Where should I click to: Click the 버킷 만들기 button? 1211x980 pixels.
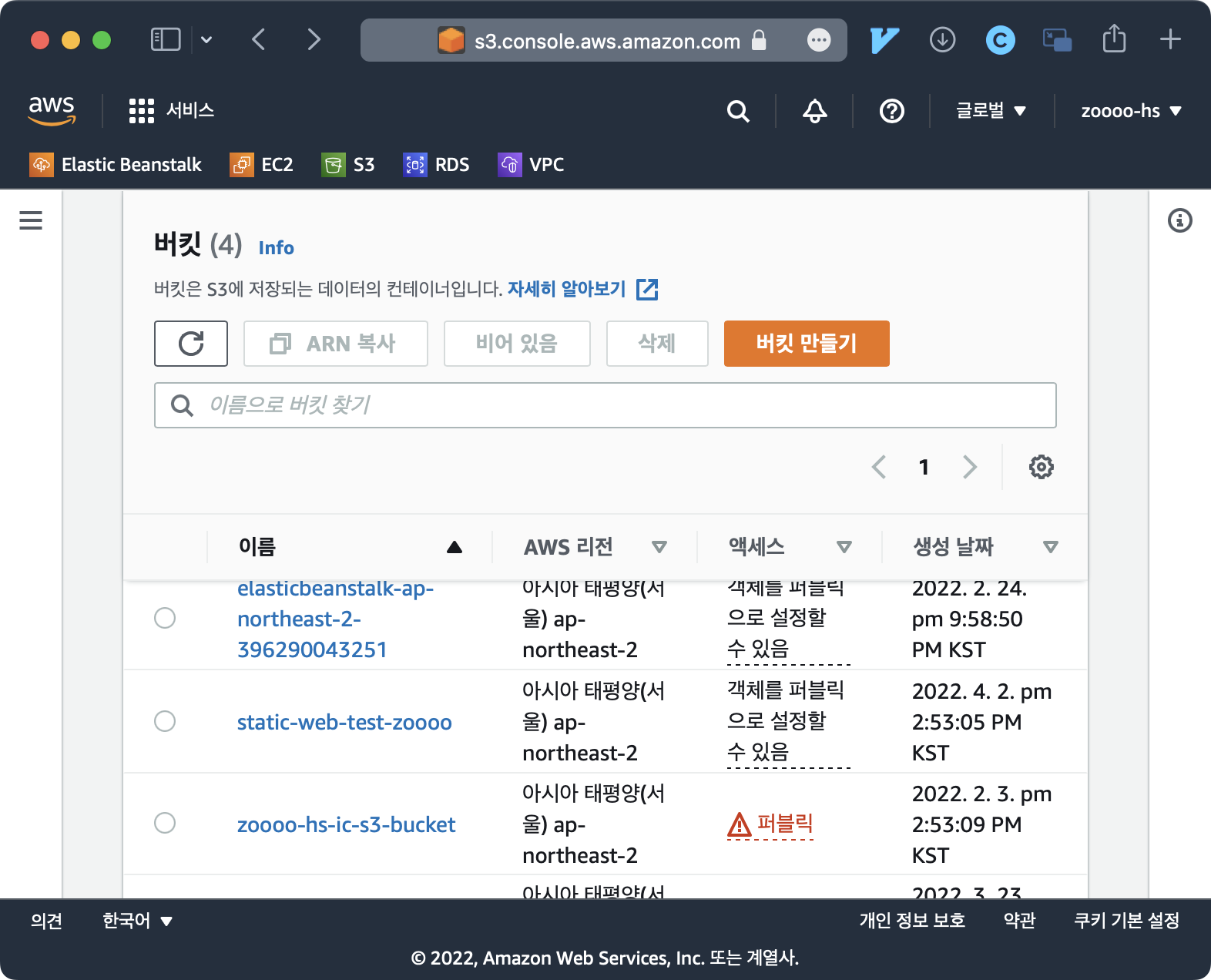[807, 344]
